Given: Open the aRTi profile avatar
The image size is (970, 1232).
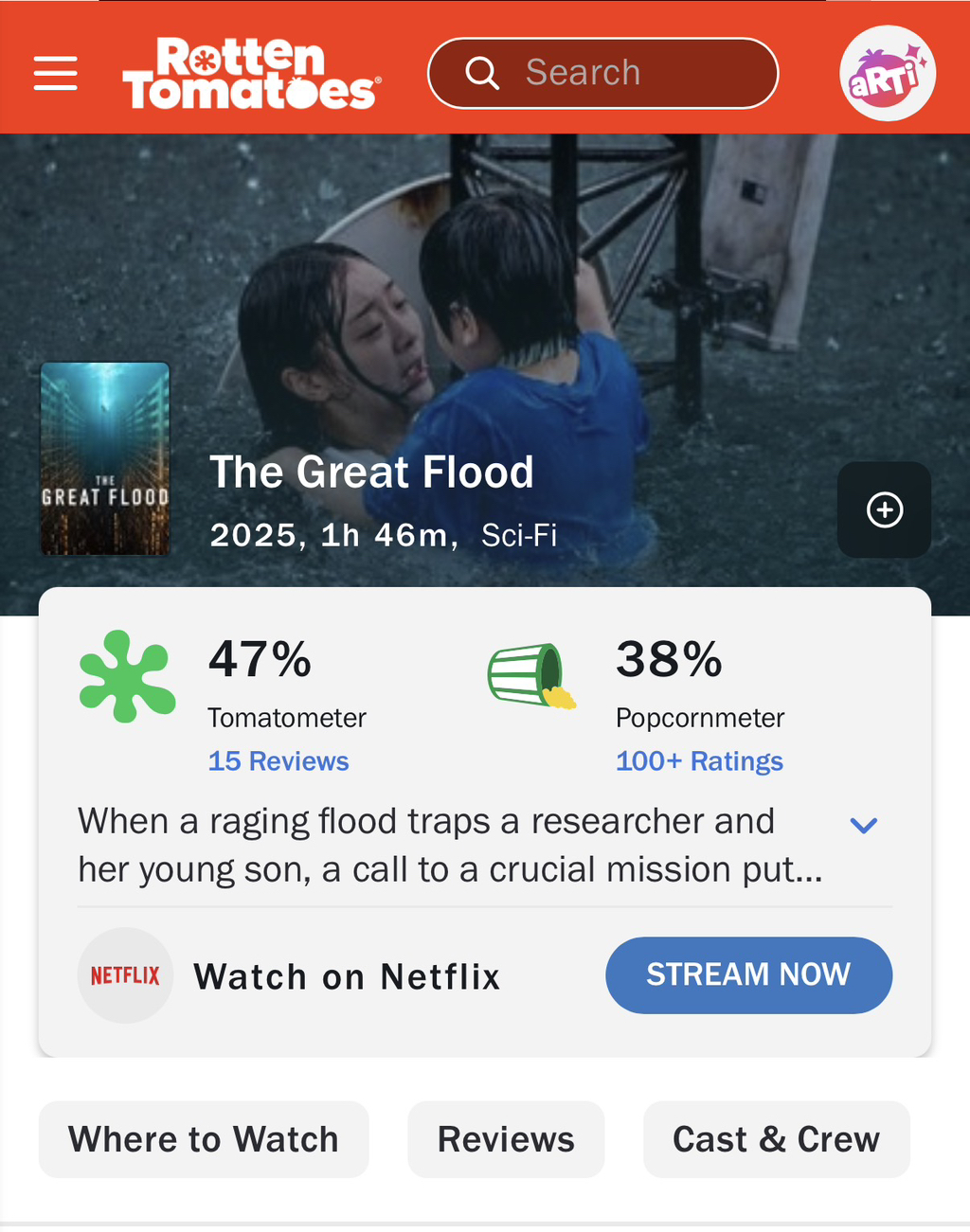Looking at the screenshot, I should (887, 74).
